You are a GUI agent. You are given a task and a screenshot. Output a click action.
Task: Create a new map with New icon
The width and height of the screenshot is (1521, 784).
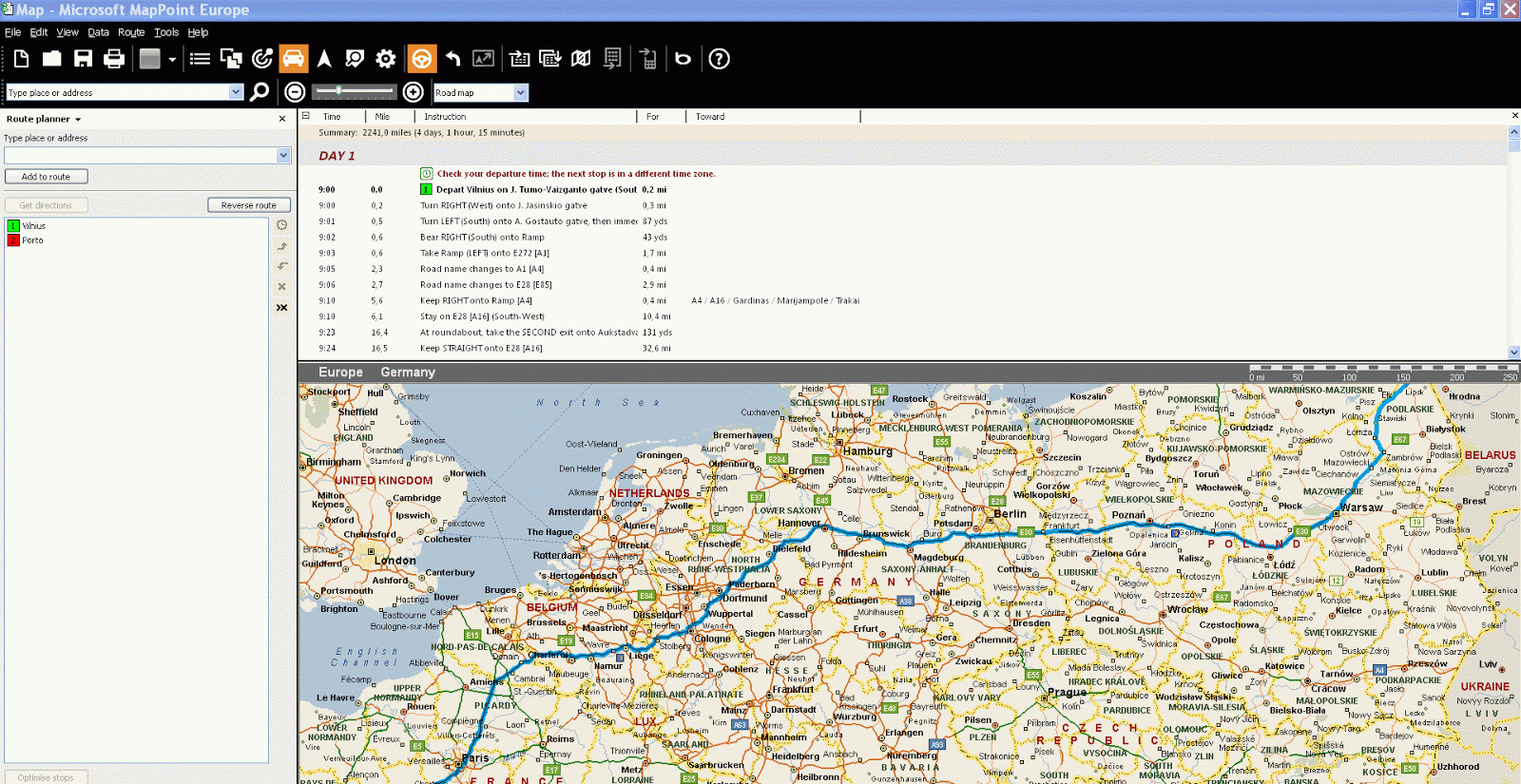21,59
